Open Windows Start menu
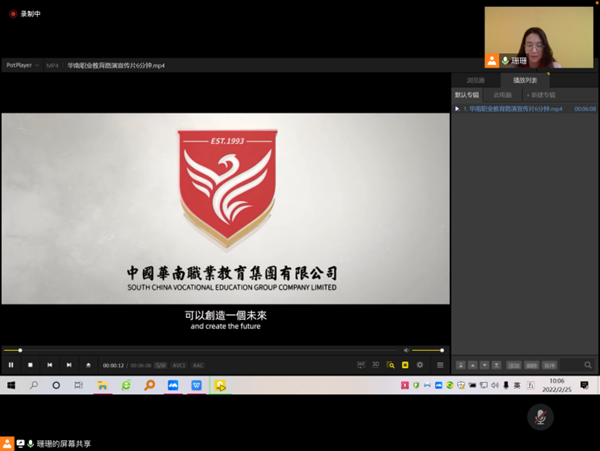The width and height of the screenshot is (600, 451). click(x=11, y=385)
